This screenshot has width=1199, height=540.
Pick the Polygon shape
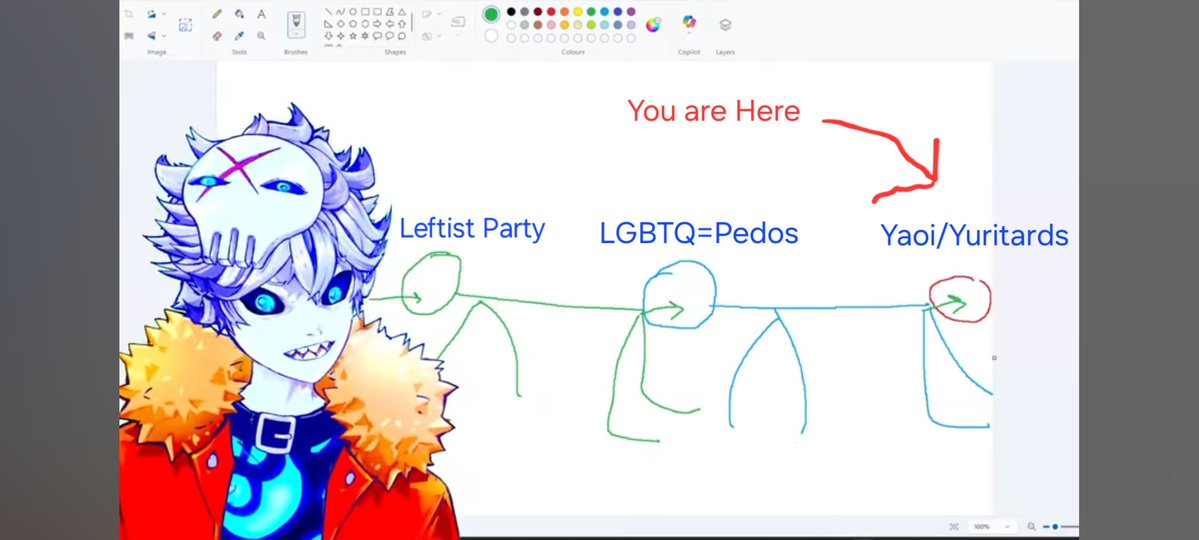click(390, 11)
